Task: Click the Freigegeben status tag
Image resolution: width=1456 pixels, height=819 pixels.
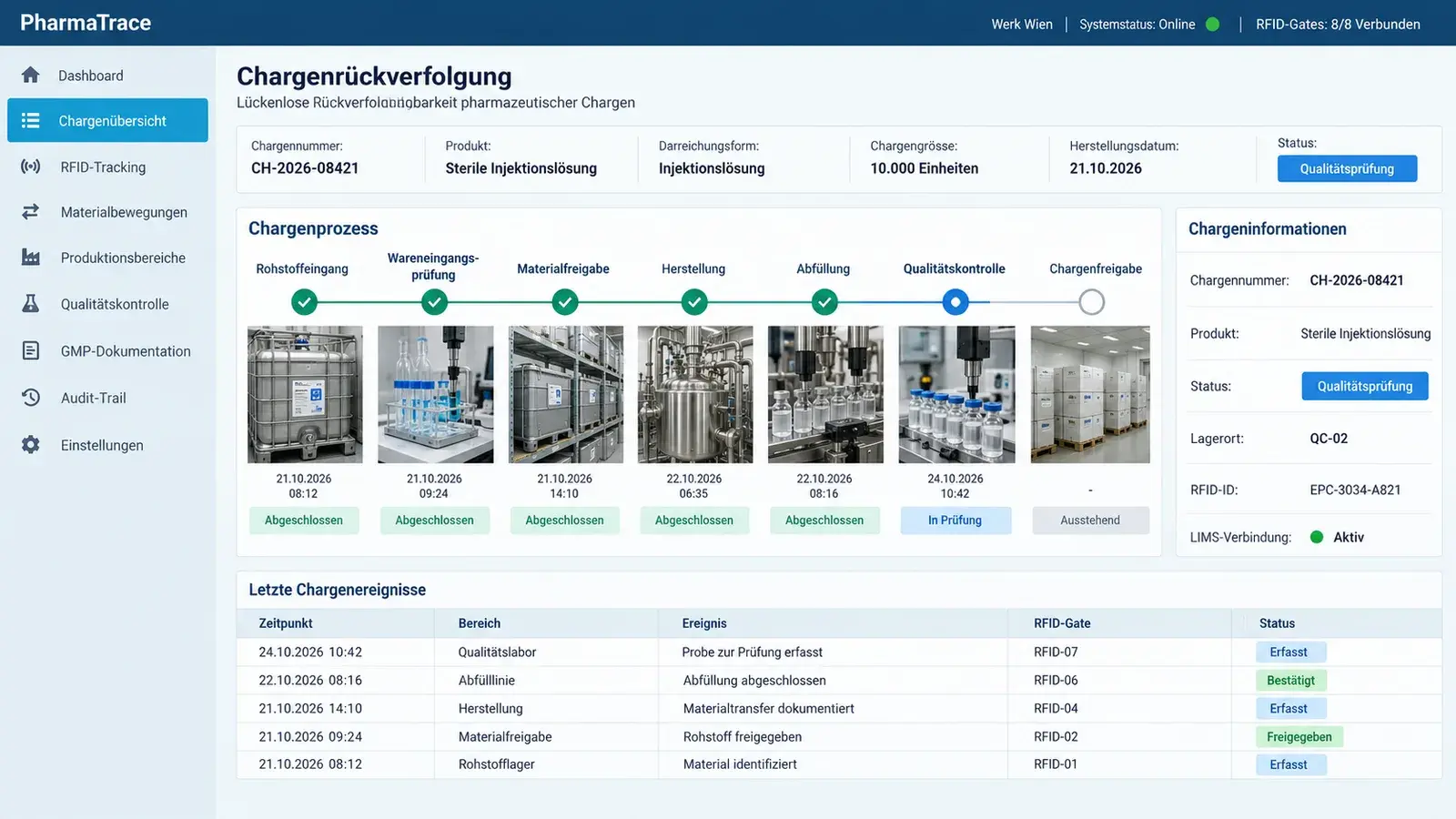Action: point(1299,737)
